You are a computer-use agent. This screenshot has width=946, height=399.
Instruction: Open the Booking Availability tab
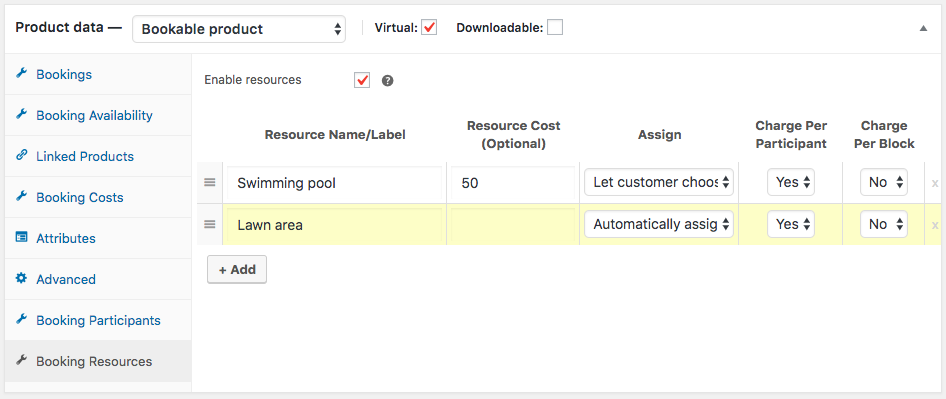click(98, 115)
